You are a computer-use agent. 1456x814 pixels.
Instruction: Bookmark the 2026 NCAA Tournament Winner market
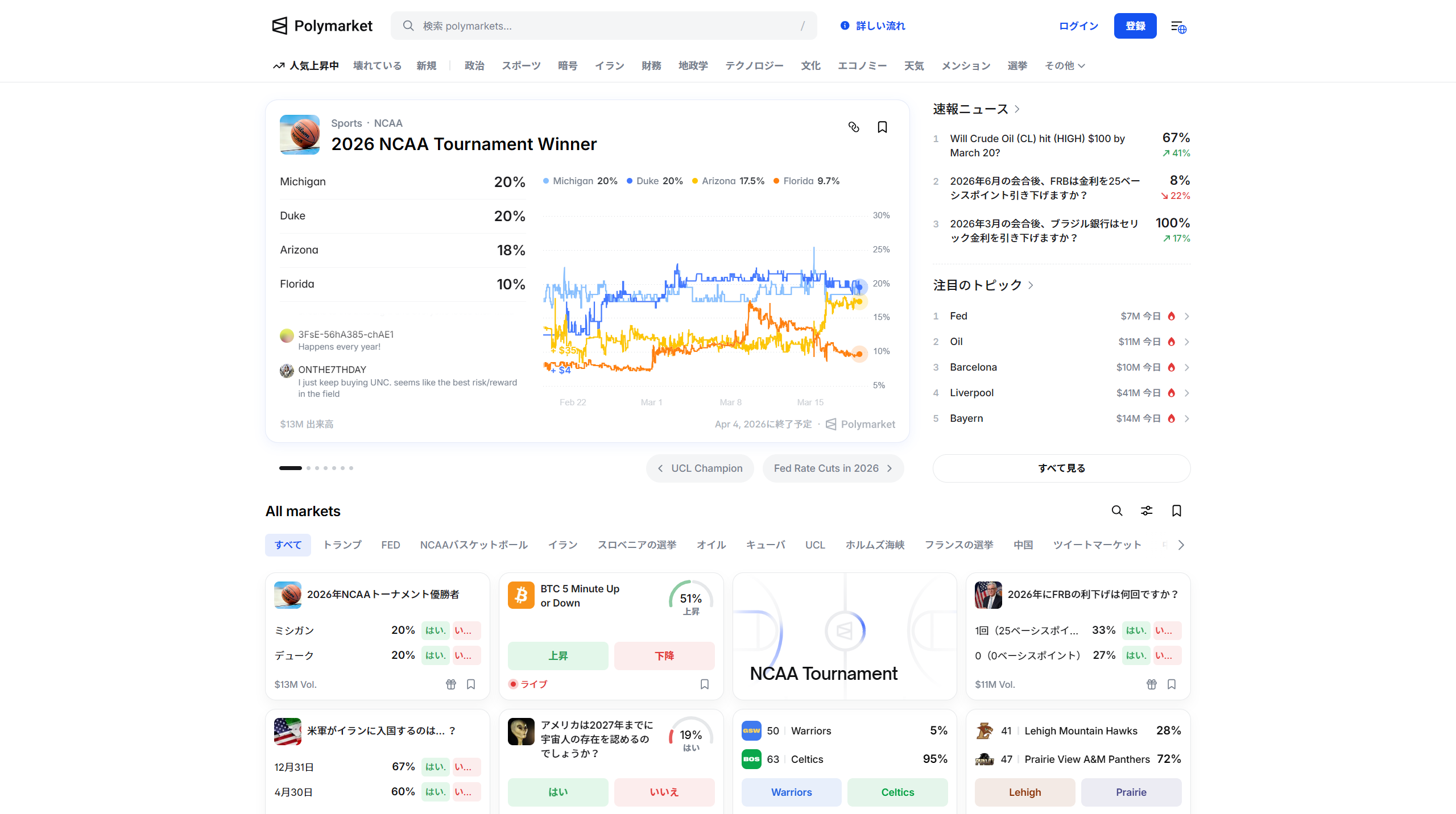click(882, 127)
